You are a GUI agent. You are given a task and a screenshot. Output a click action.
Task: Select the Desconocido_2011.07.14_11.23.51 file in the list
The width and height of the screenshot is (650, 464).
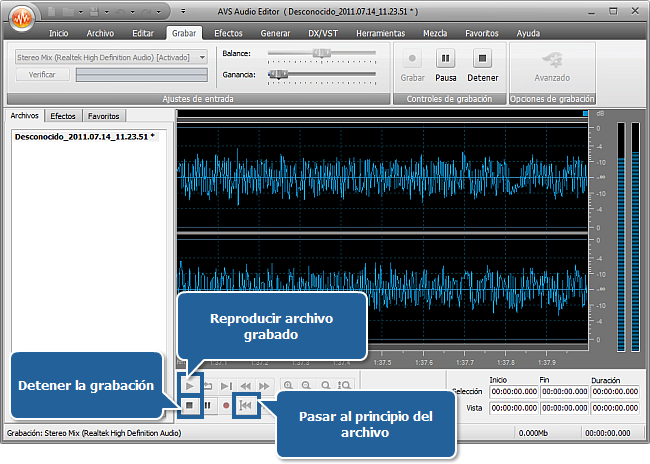coord(85,135)
